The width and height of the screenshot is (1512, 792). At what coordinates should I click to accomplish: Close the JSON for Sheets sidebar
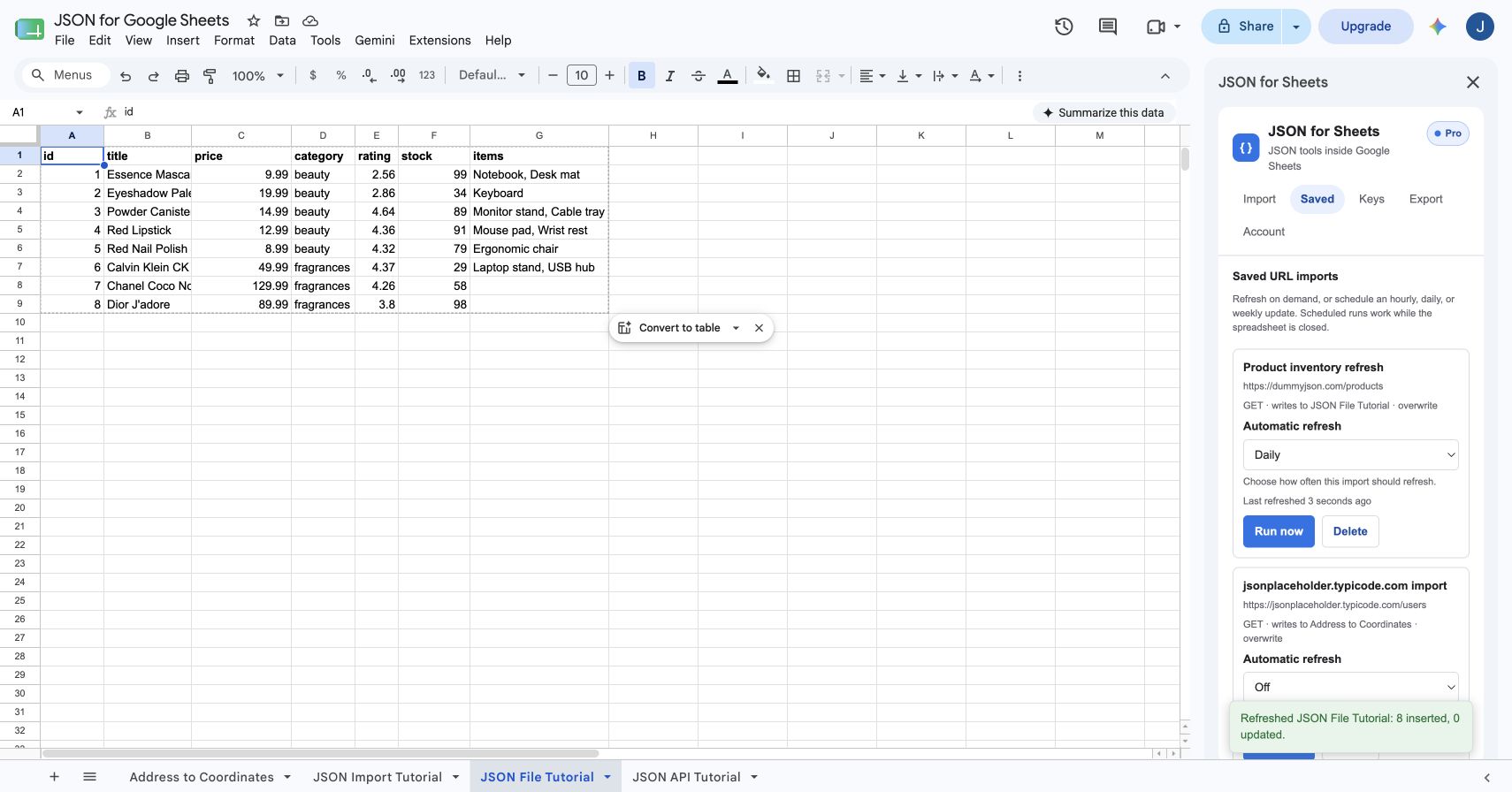[x=1473, y=82]
